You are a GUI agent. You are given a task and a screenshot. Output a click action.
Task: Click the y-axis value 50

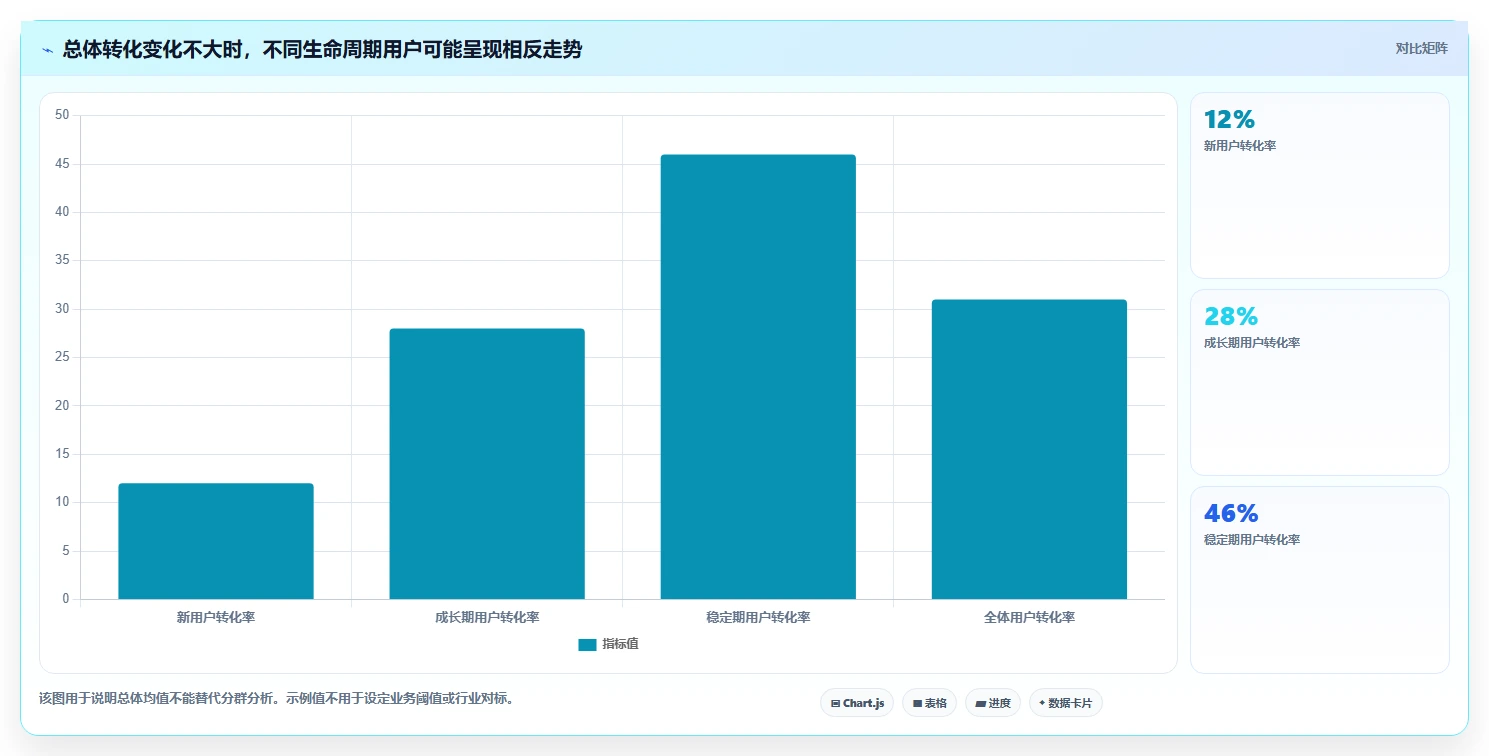[62, 115]
